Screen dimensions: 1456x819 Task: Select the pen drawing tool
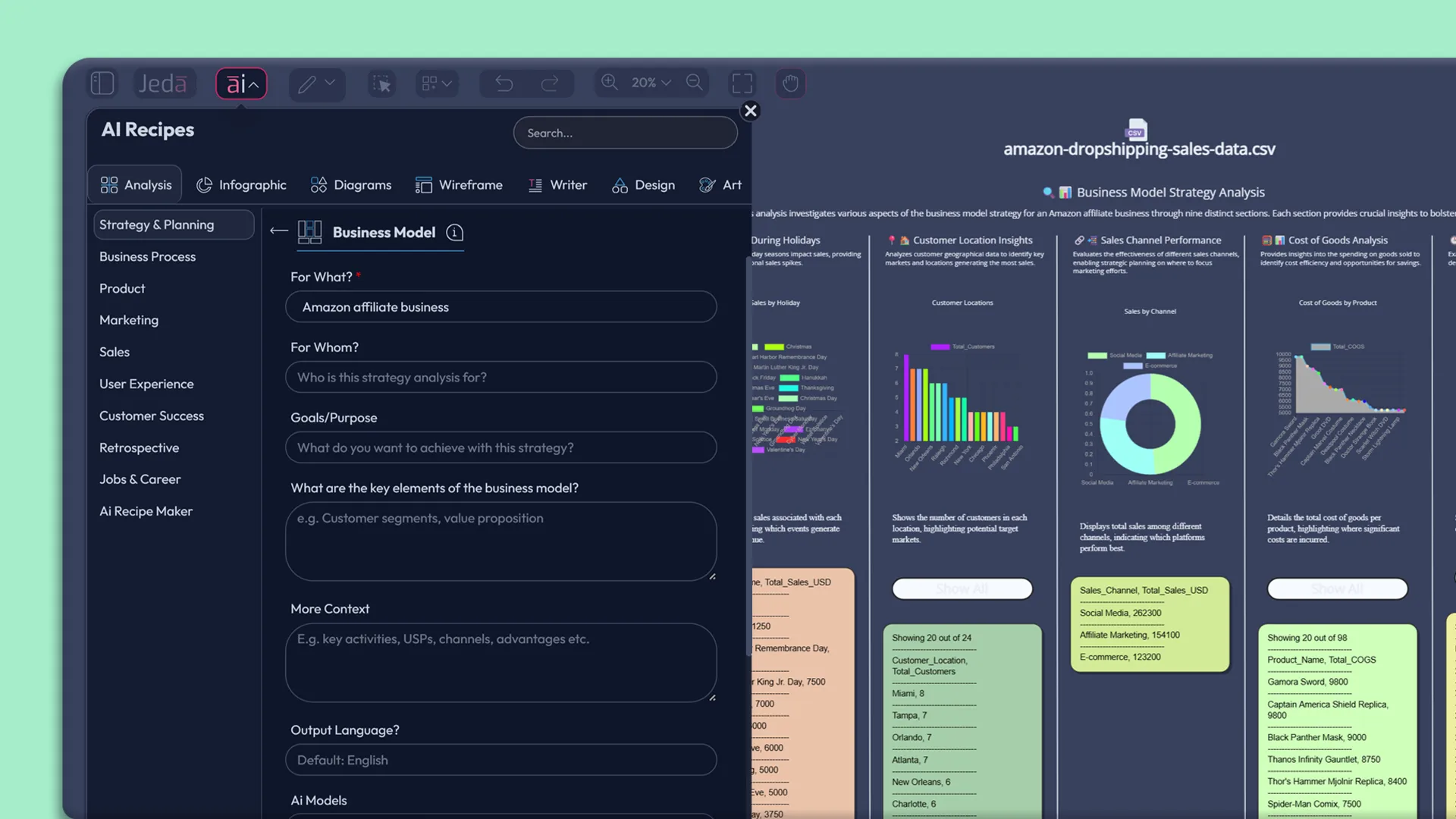pyautogui.click(x=307, y=83)
